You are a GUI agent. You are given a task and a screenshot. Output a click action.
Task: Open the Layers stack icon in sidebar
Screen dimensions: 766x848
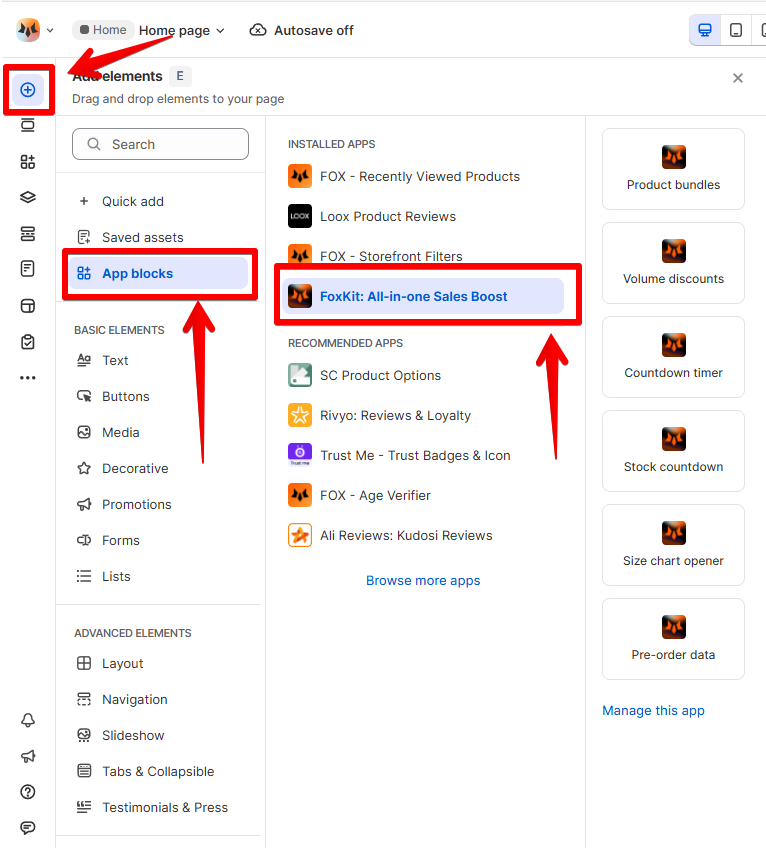(28, 197)
